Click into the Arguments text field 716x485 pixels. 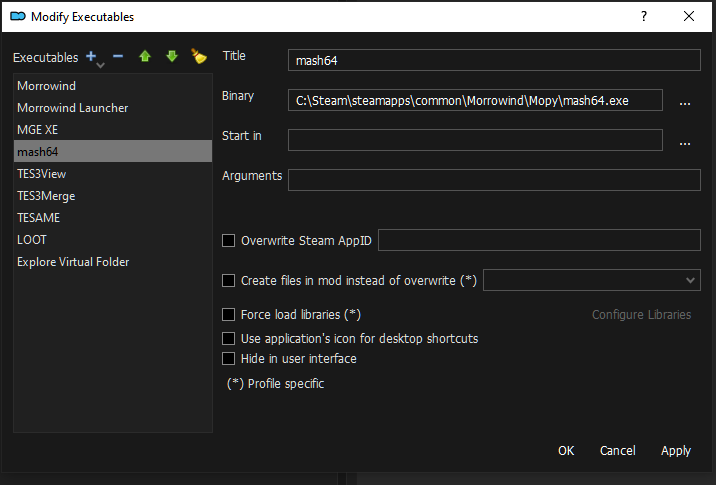(x=493, y=180)
